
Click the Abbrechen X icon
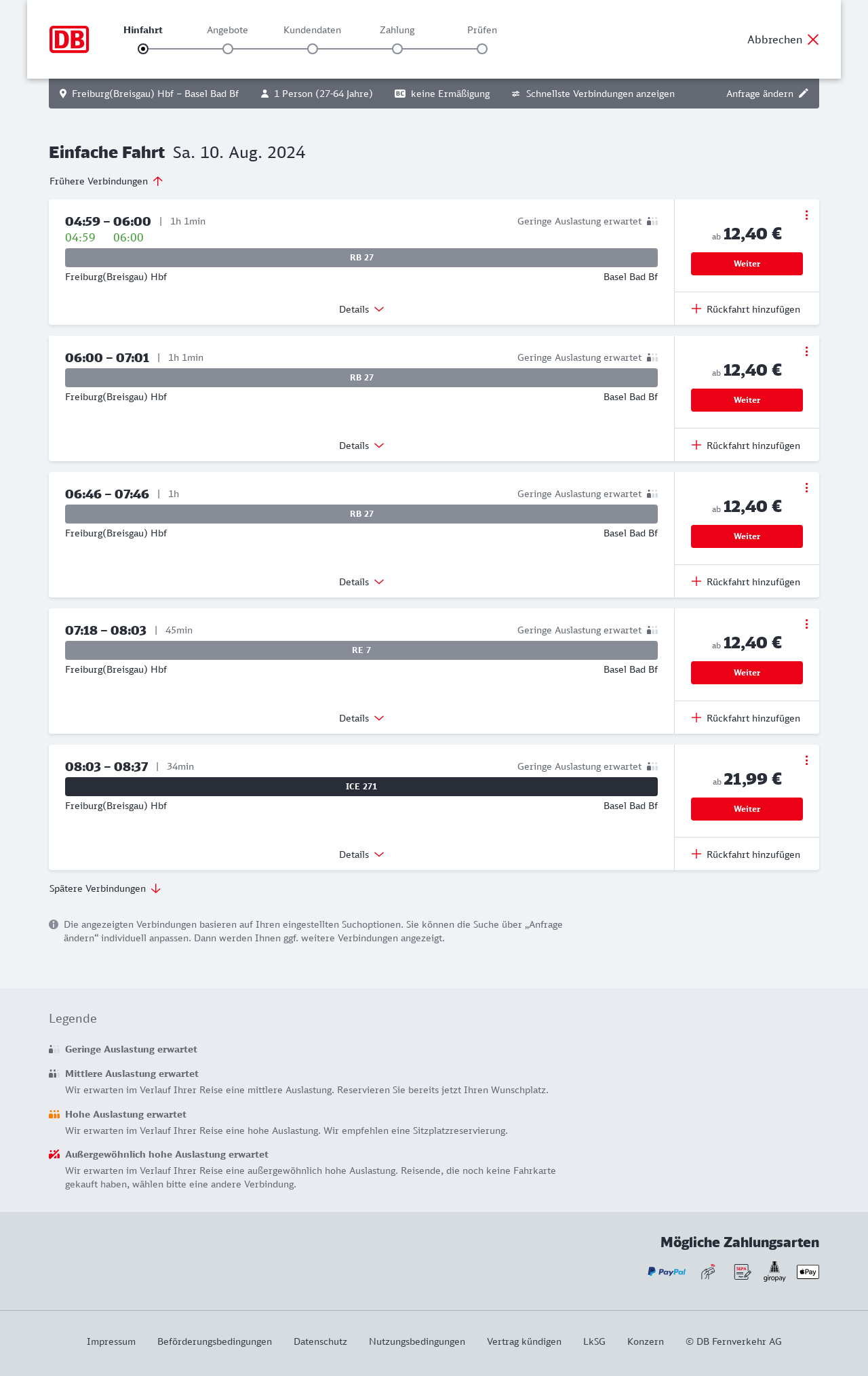click(x=813, y=39)
